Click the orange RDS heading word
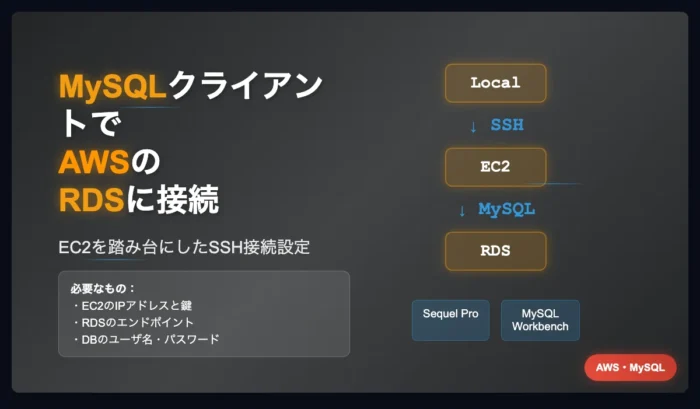The image size is (700, 409). tap(92, 200)
